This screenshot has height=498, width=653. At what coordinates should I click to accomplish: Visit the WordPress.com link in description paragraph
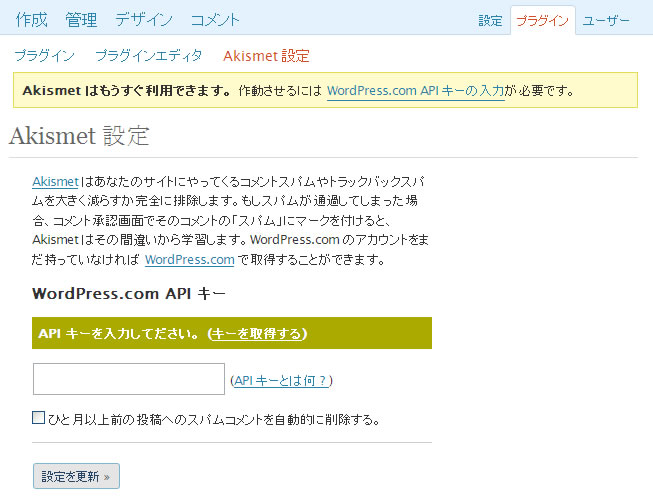click(x=189, y=259)
